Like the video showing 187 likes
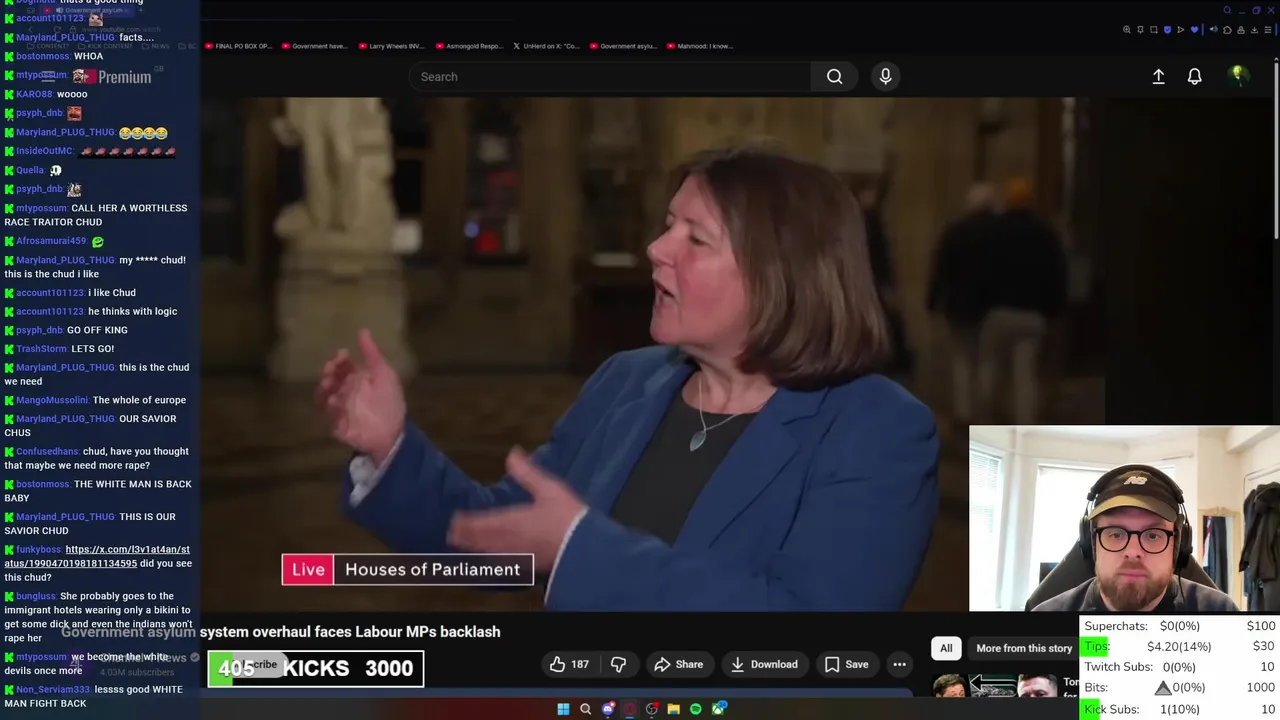The image size is (1280, 720). coord(568,664)
